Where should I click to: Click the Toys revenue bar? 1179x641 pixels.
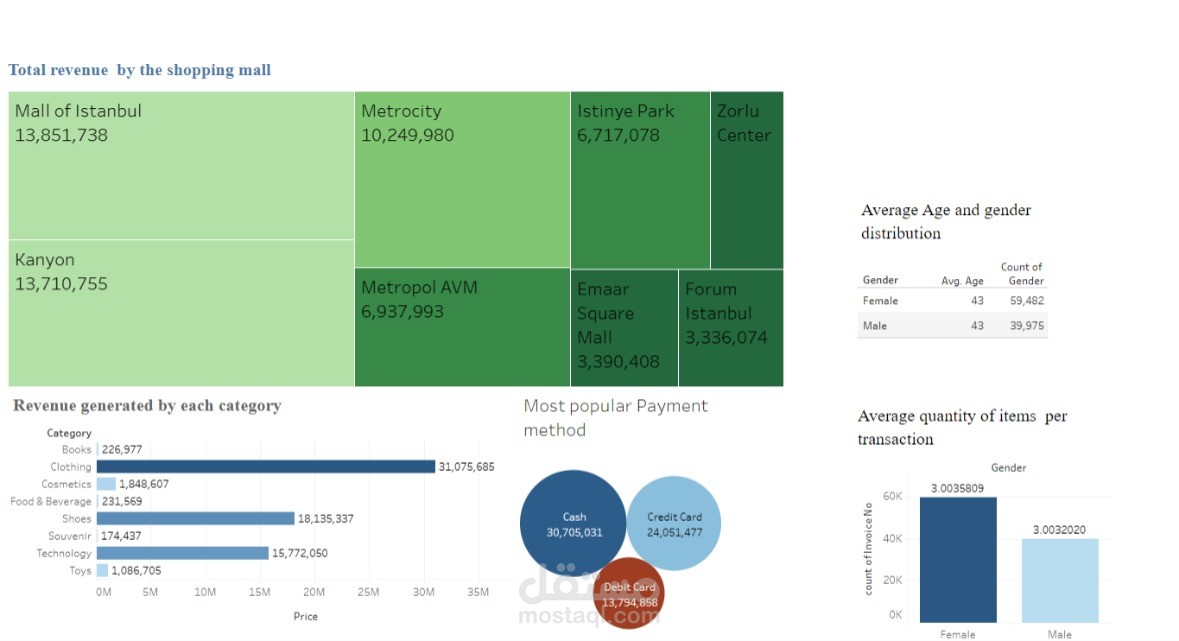coord(103,570)
